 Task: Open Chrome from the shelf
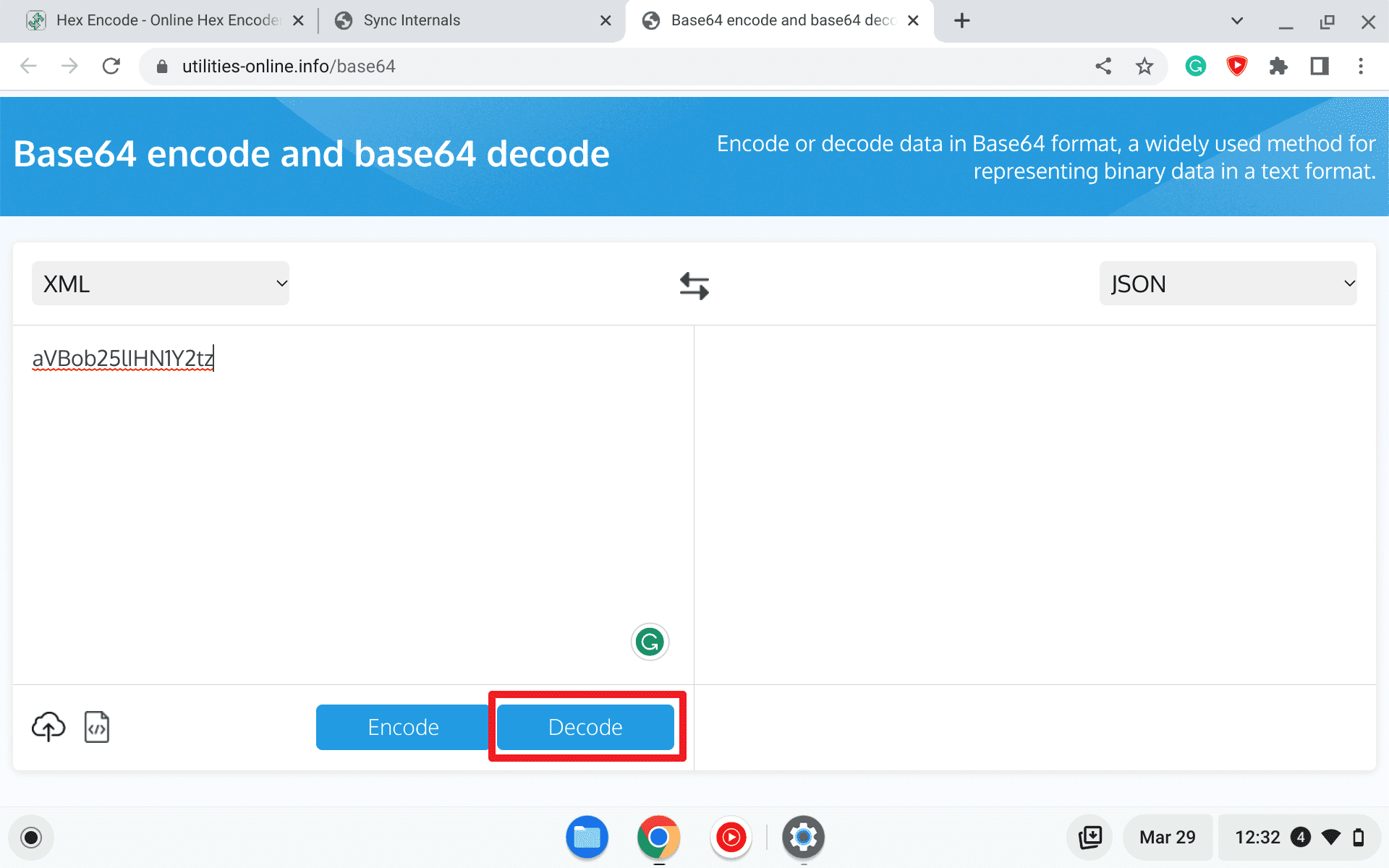[658, 838]
